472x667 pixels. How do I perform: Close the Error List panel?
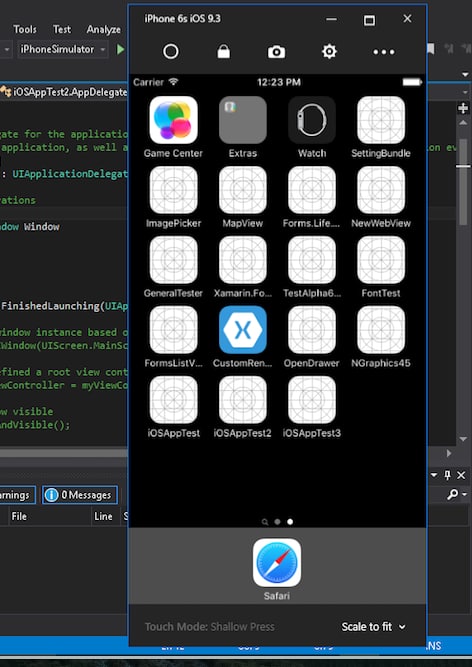click(x=461, y=475)
